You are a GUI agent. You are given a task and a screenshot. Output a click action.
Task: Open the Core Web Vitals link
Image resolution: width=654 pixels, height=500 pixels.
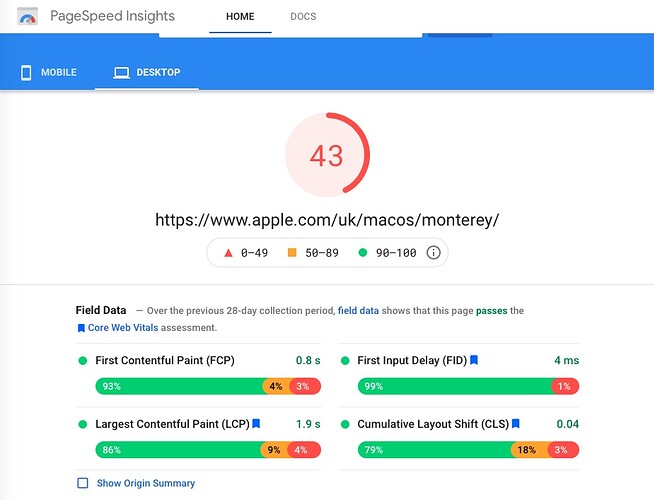[123, 328]
